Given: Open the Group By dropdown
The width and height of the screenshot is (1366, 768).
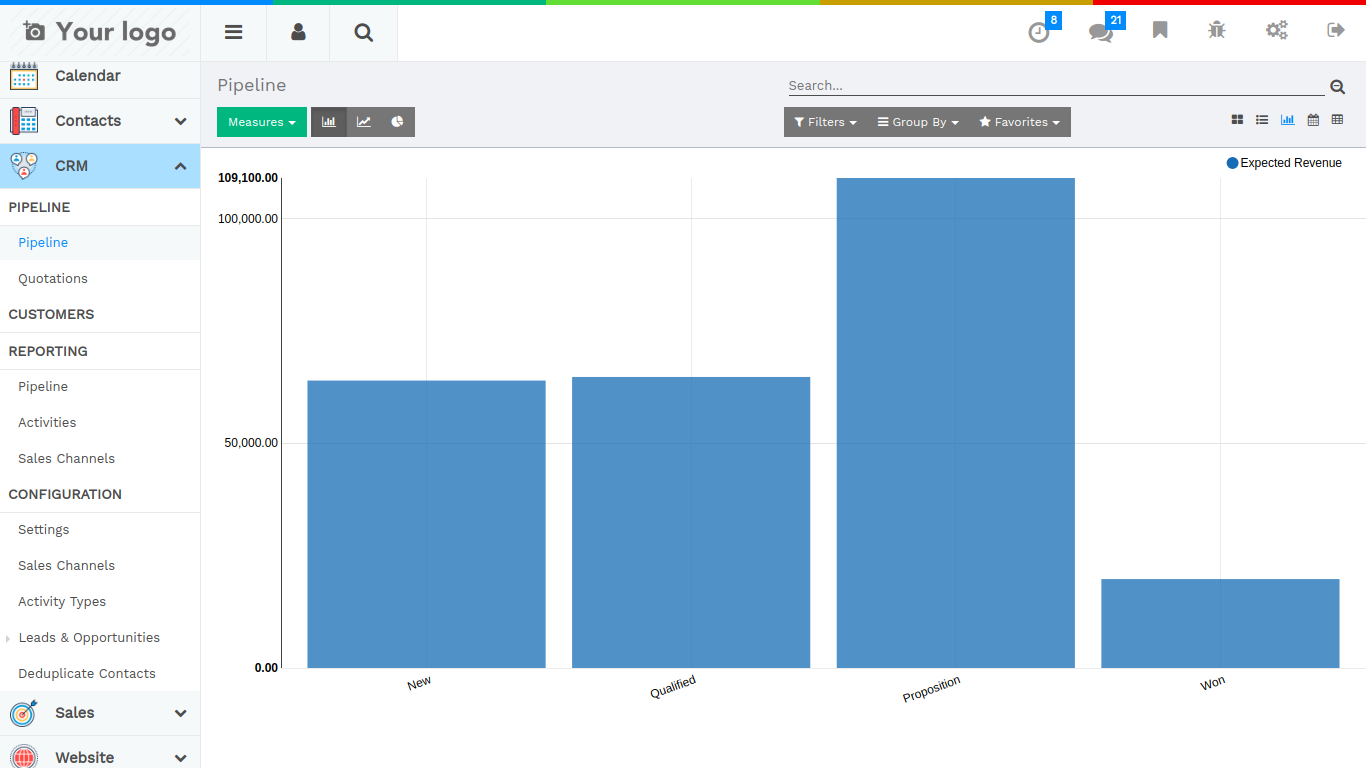Looking at the screenshot, I should [x=918, y=122].
